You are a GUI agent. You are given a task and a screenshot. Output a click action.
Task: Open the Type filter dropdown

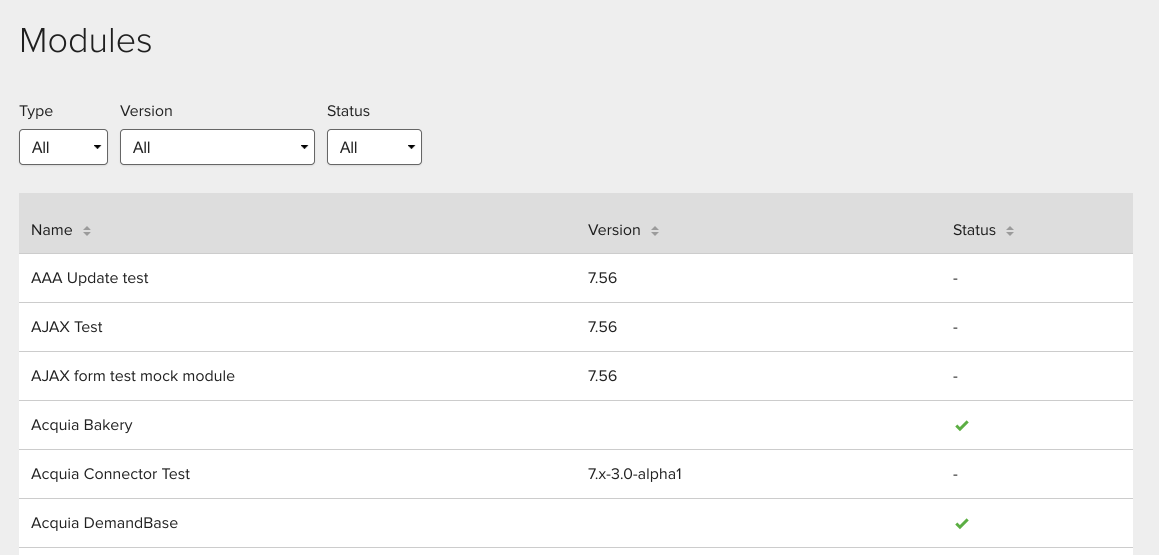tap(64, 147)
